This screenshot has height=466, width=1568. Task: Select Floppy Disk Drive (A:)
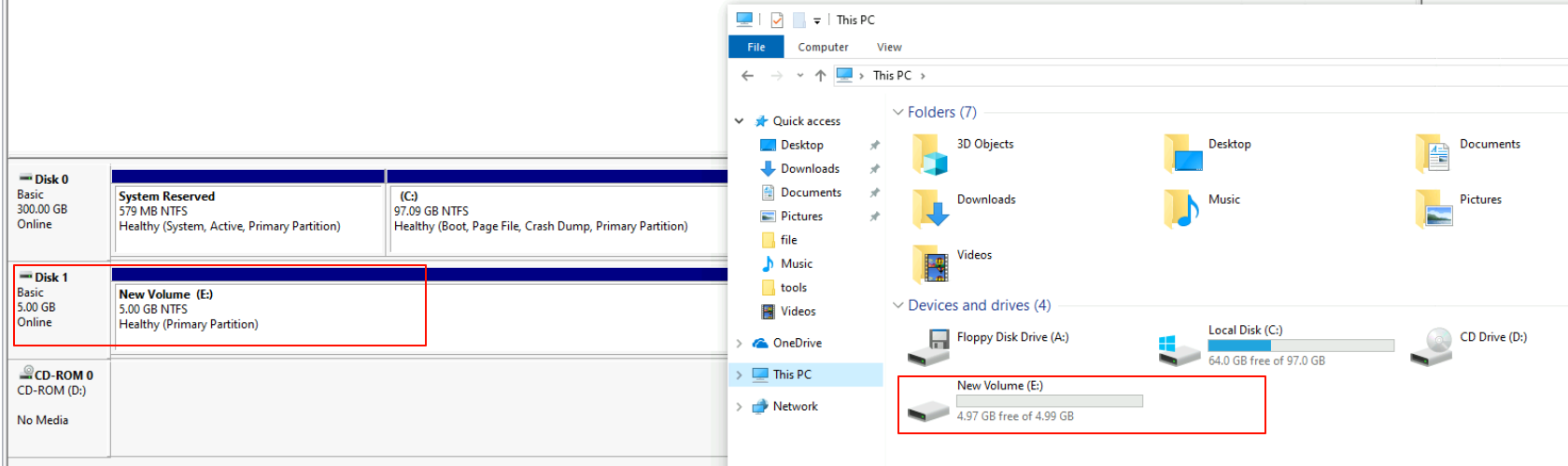coord(929,347)
